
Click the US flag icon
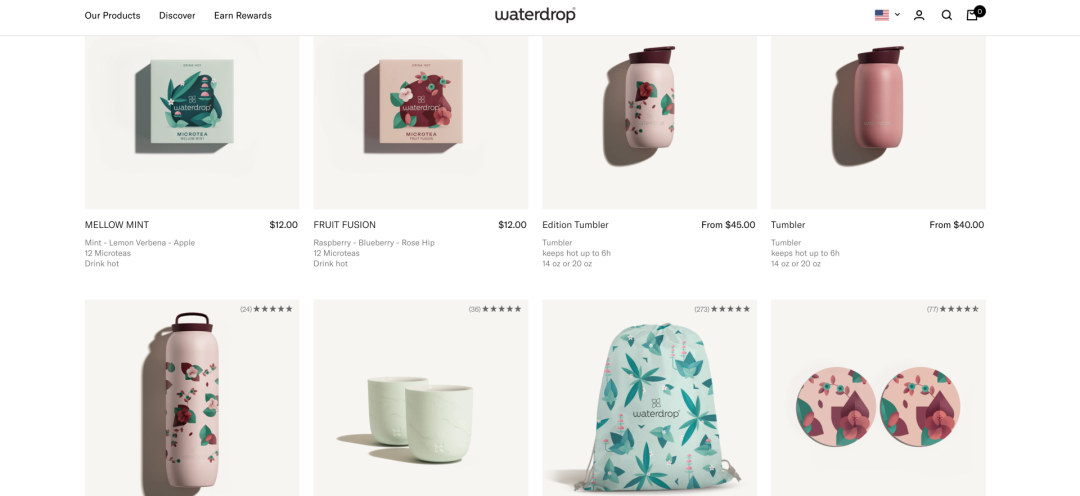click(x=882, y=15)
